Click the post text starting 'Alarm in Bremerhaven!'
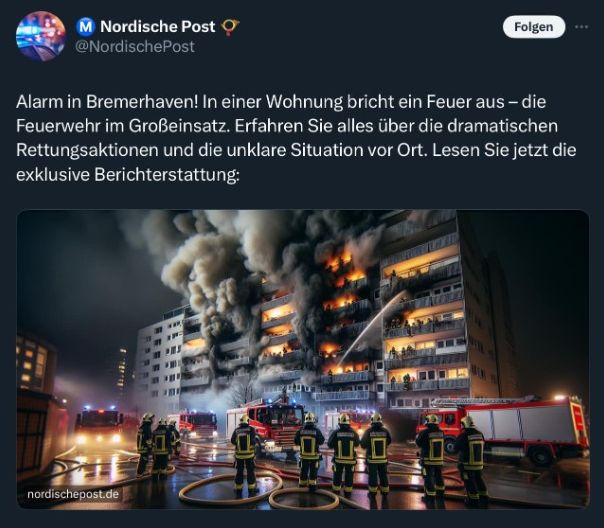 [296, 138]
